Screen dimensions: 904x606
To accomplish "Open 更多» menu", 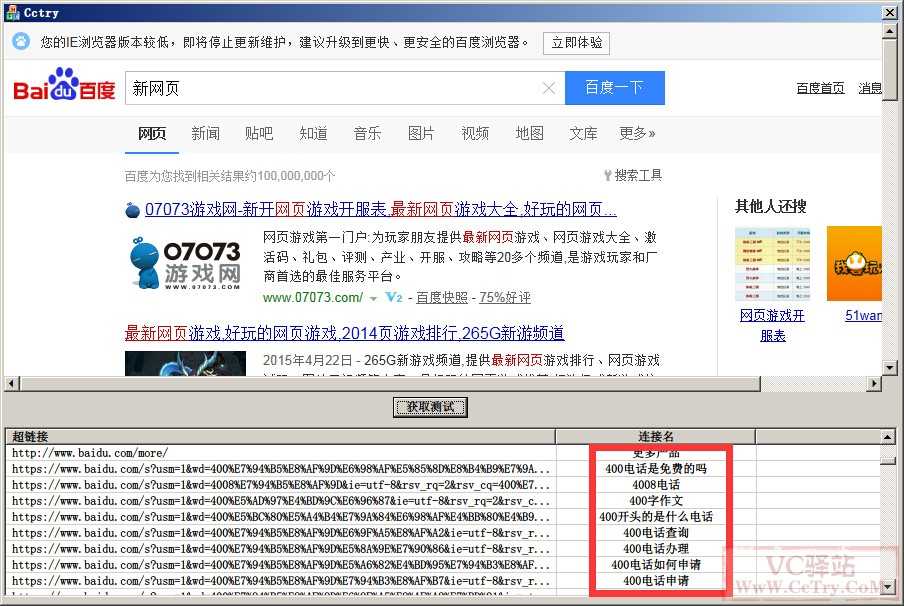I will coord(637,134).
